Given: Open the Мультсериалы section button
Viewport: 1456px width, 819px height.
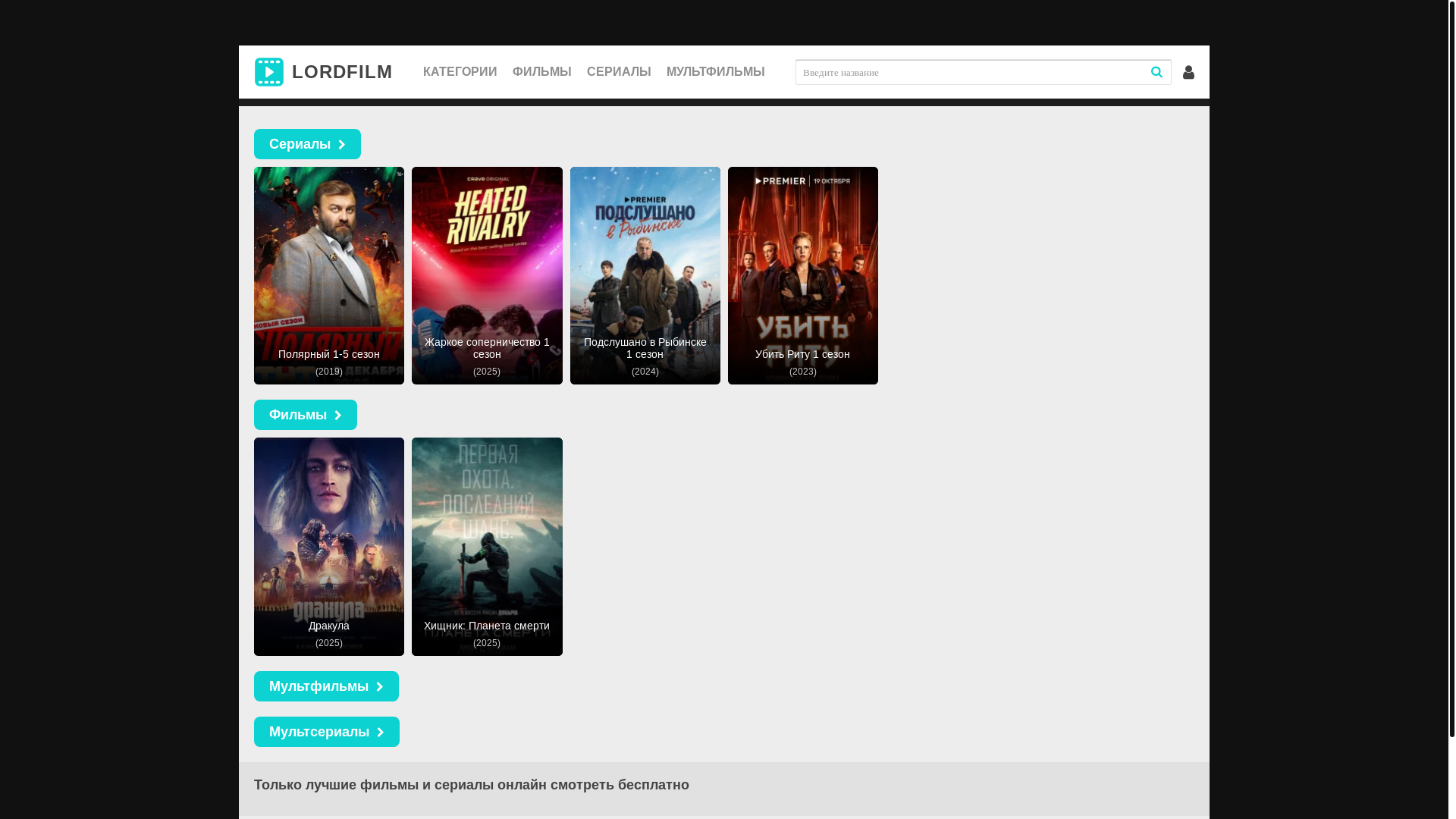Looking at the screenshot, I should 327,732.
